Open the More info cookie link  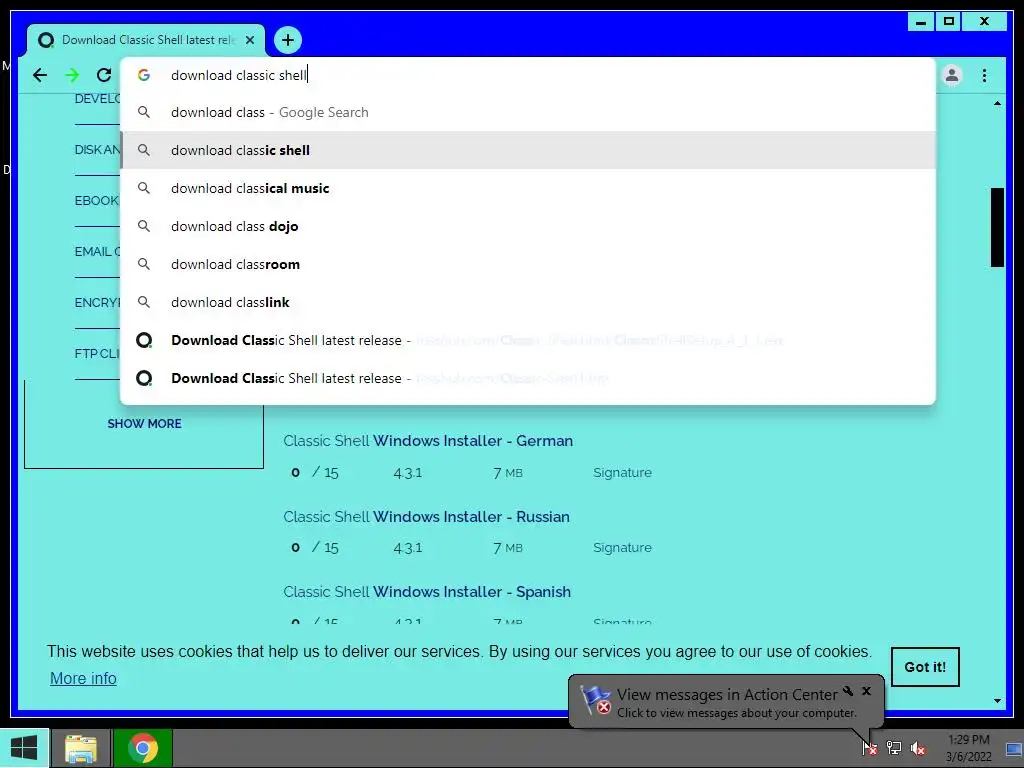(x=83, y=679)
